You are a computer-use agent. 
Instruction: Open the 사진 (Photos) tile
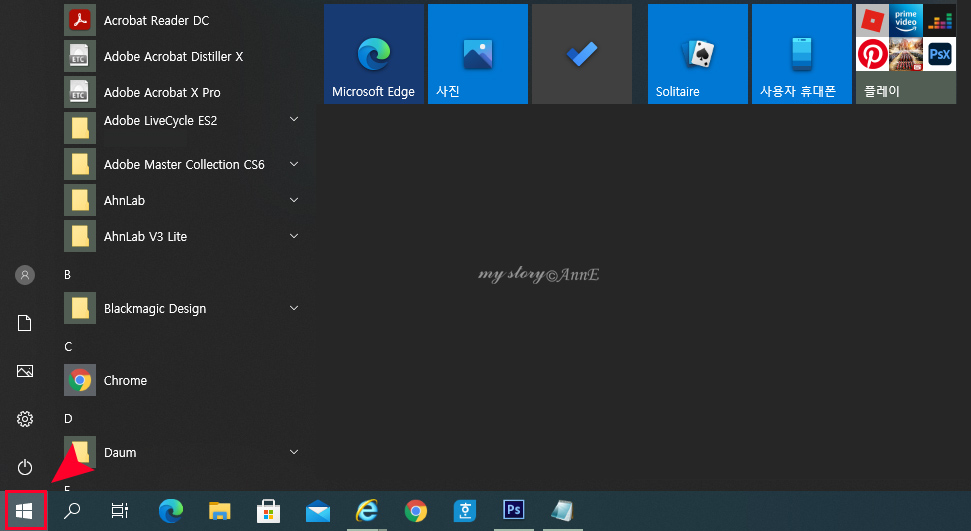click(x=477, y=54)
